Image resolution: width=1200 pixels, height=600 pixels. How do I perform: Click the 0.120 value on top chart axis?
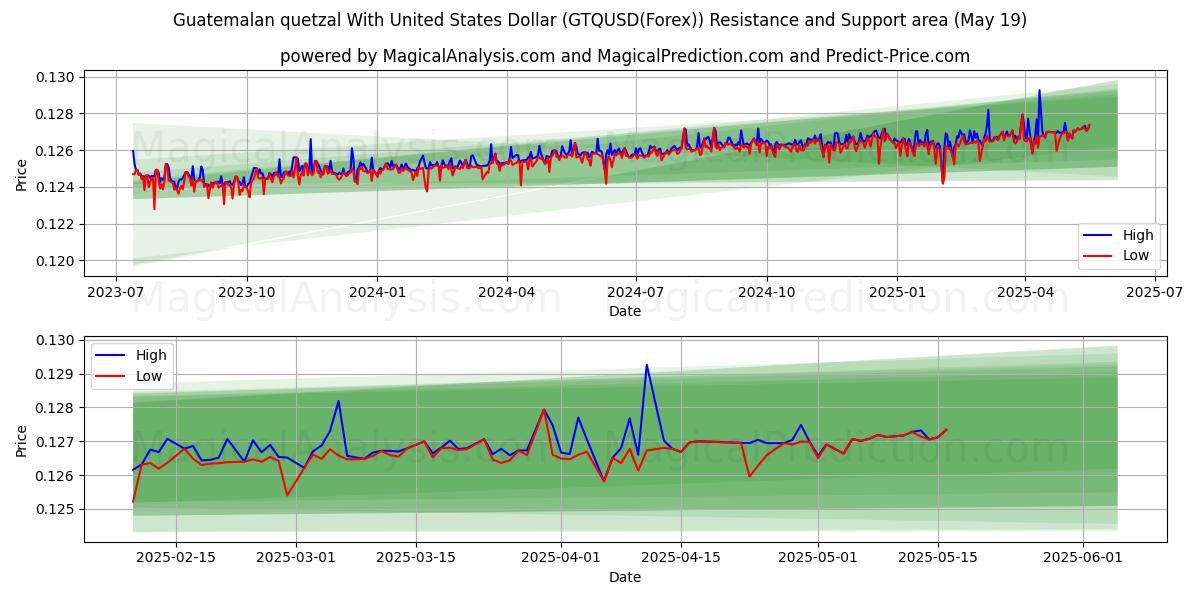tap(57, 261)
